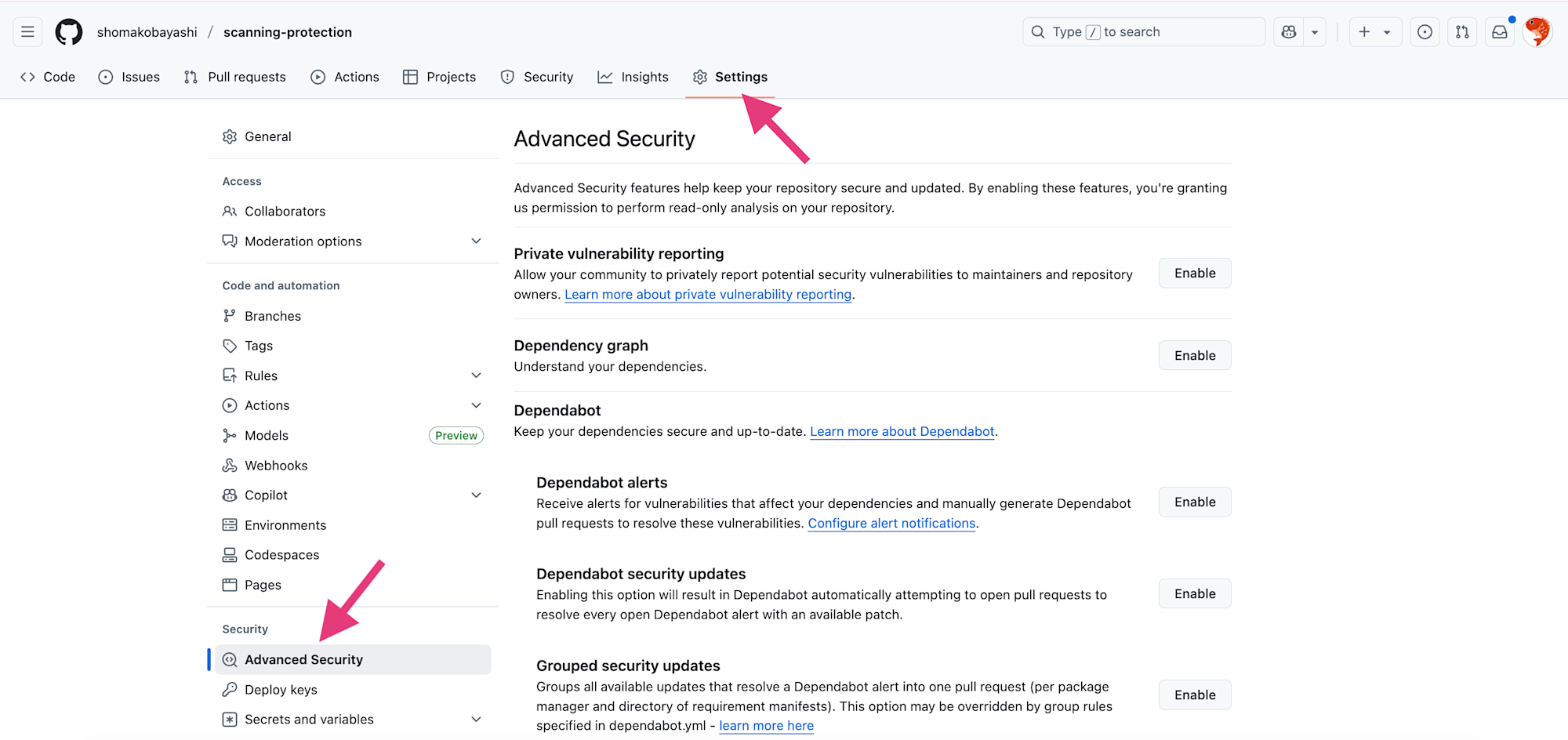Enable Dependabot security updates
This screenshot has width=1568, height=740.
pos(1195,593)
